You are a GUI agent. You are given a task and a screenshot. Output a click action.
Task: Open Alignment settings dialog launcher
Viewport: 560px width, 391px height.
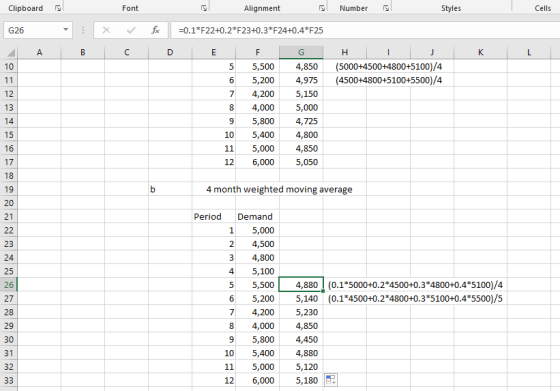click(322, 8)
